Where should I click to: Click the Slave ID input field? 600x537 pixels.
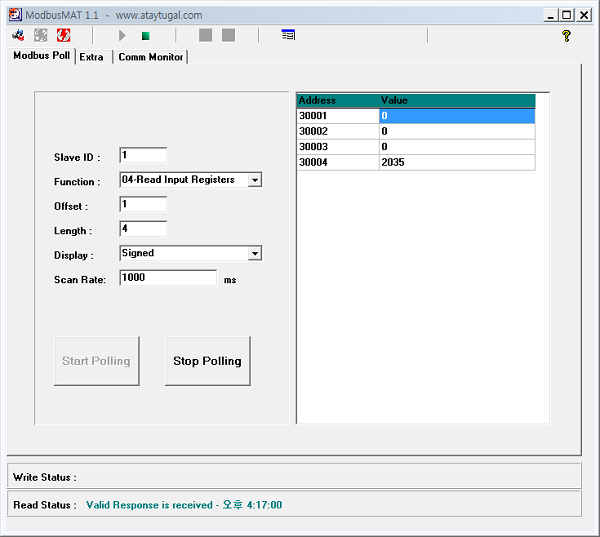(143, 156)
